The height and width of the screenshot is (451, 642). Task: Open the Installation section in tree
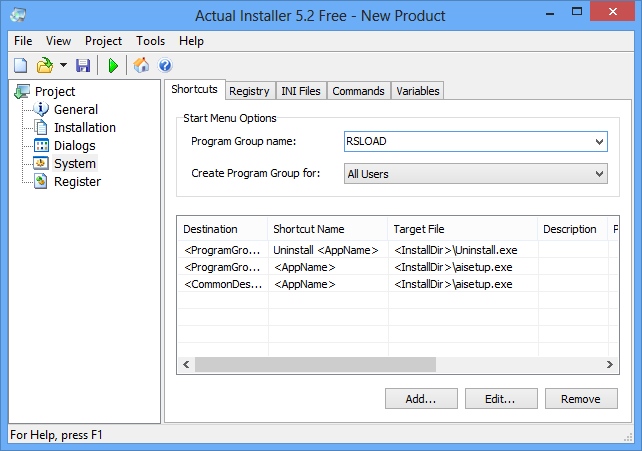pyautogui.click(x=84, y=128)
